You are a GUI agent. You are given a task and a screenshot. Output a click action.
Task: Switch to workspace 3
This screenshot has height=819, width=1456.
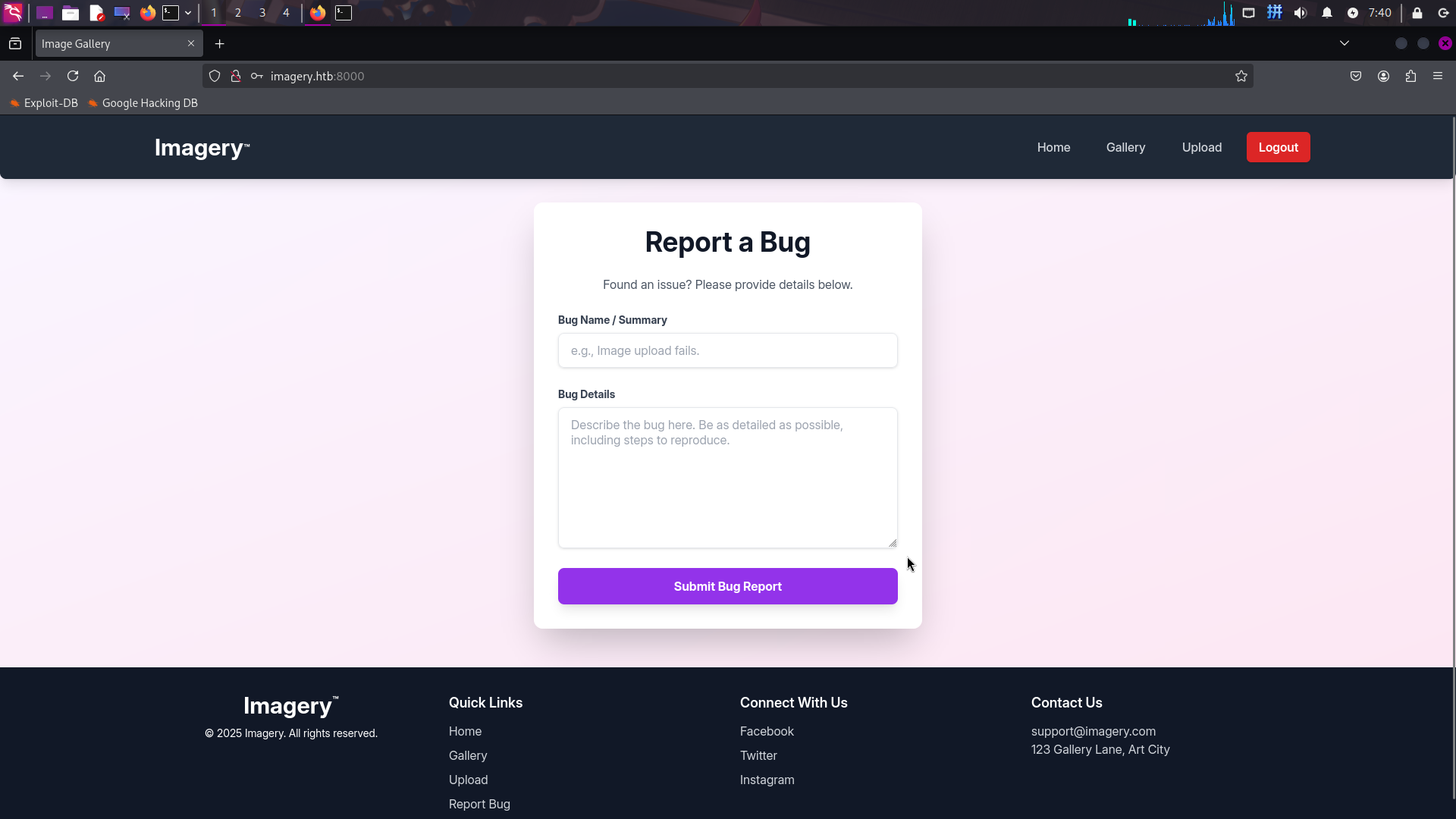click(x=262, y=13)
